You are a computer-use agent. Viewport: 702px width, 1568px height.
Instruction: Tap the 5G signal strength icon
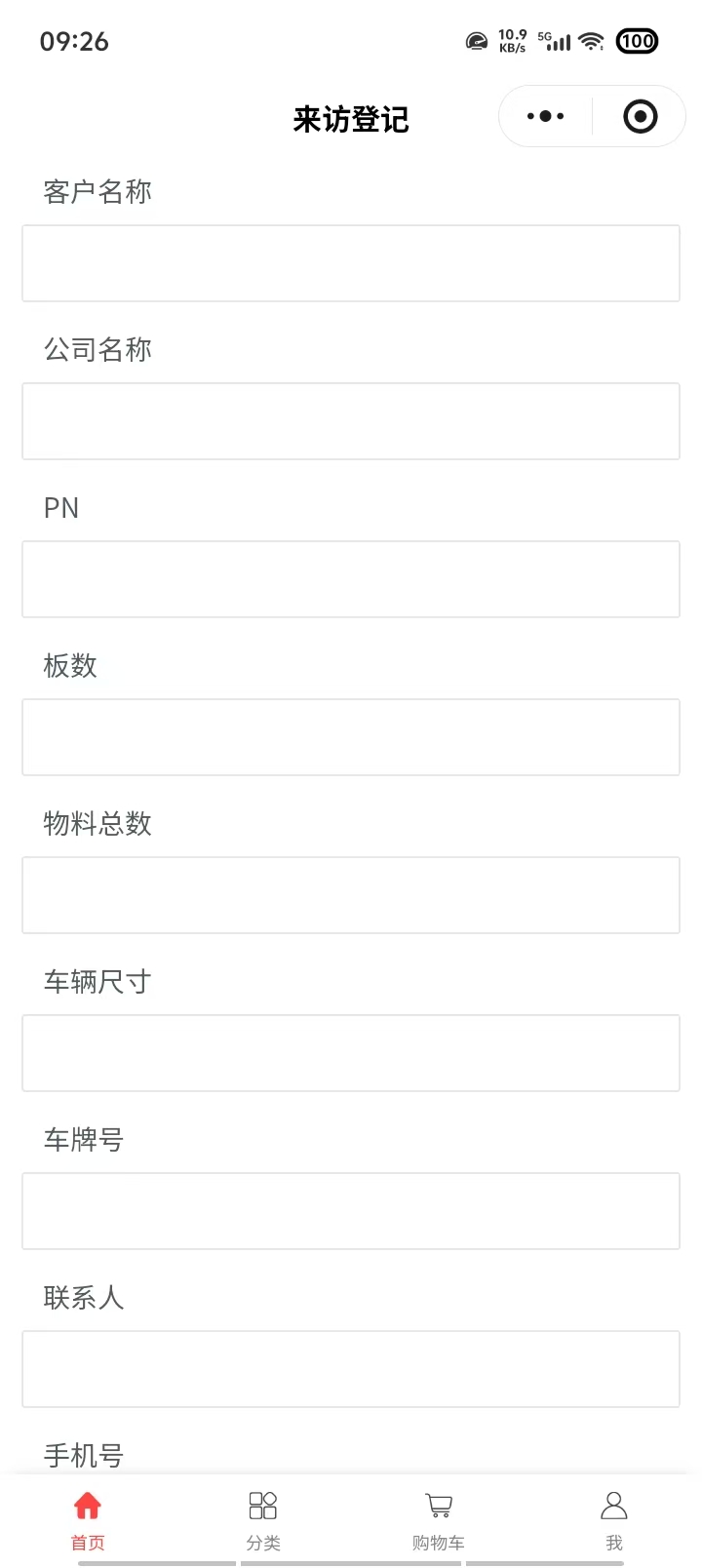[x=555, y=41]
